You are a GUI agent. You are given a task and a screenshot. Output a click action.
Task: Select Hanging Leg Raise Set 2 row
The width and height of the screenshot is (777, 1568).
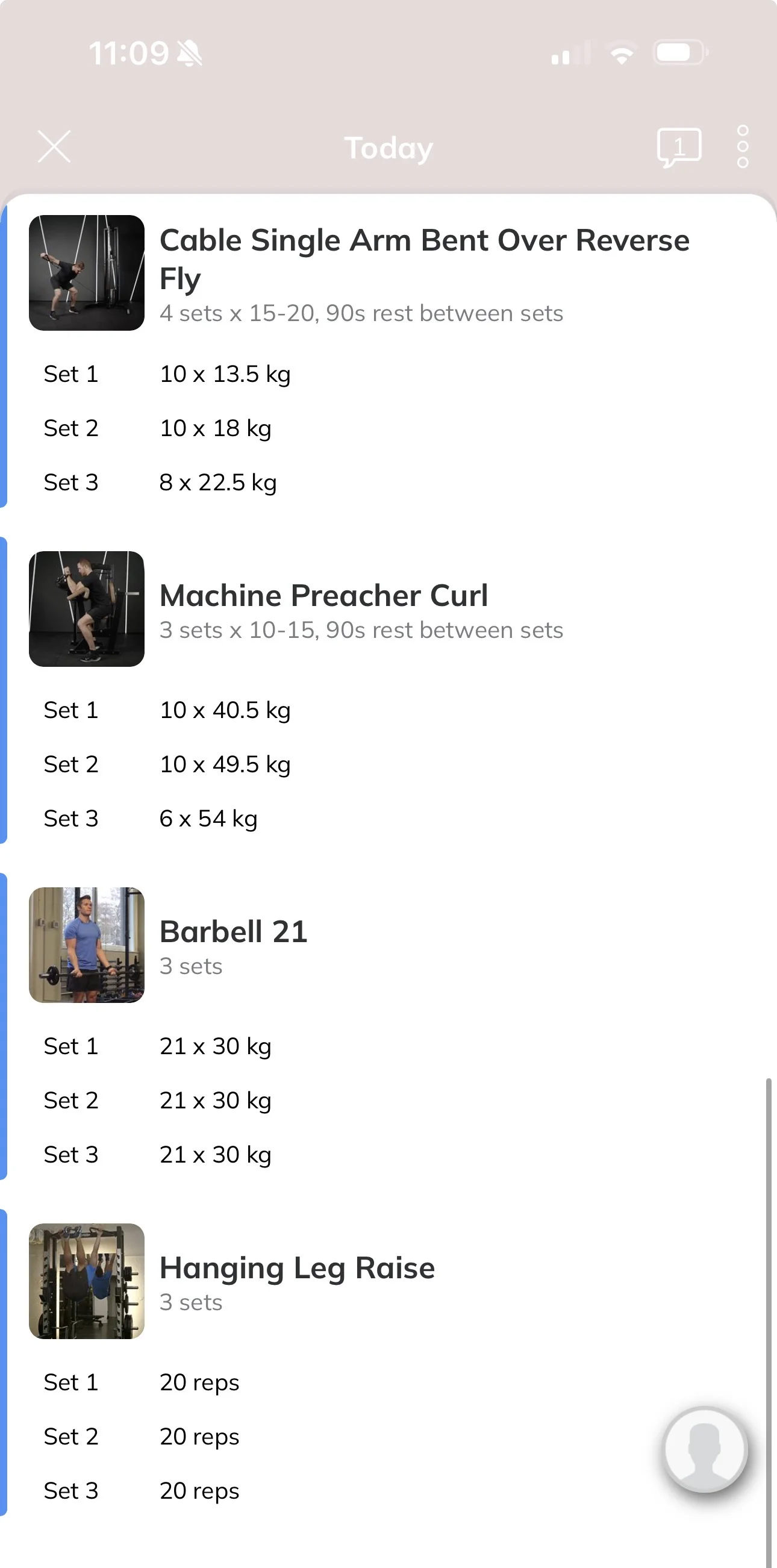[388, 1436]
